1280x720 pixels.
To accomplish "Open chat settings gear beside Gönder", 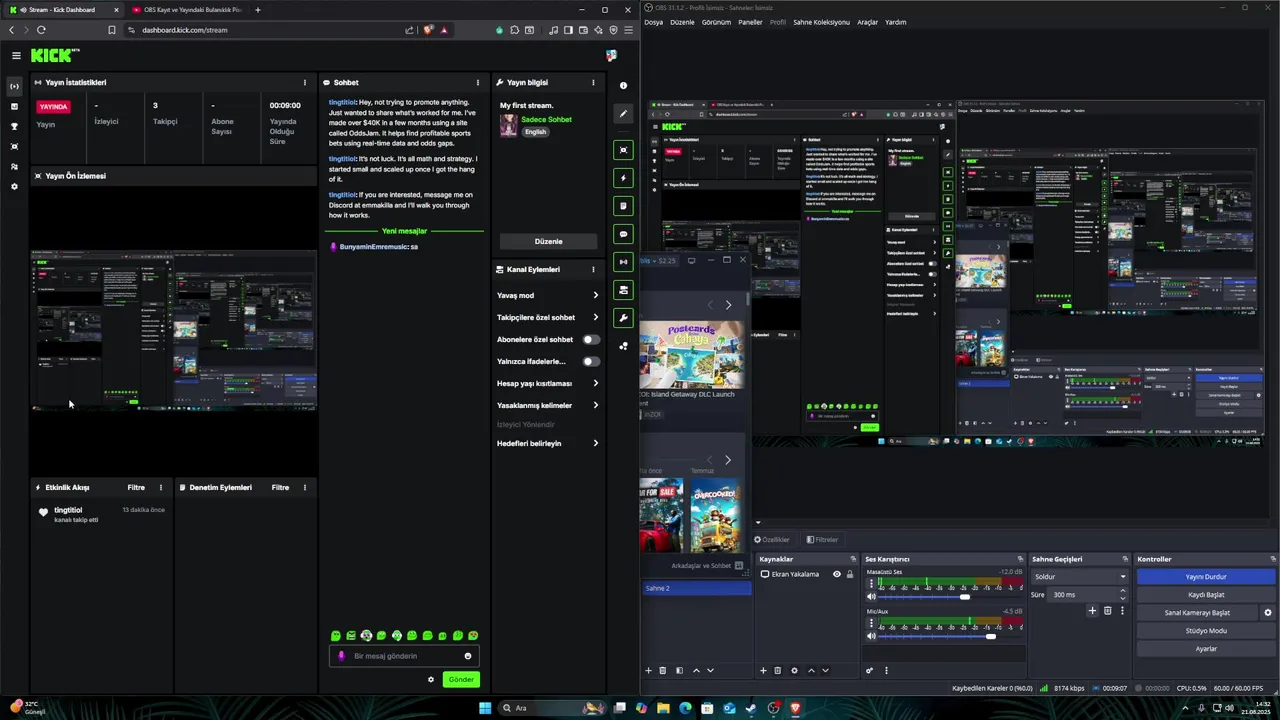I will coord(431,680).
